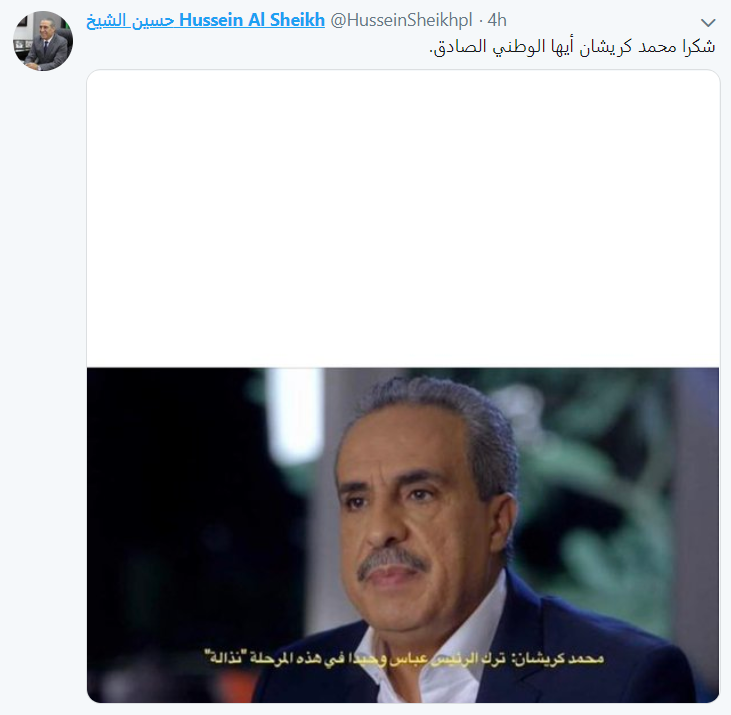This screenshot has height=715, width=731.
Task: Visit the @HusseinSheikhpl handle
Action: point(401,20)
